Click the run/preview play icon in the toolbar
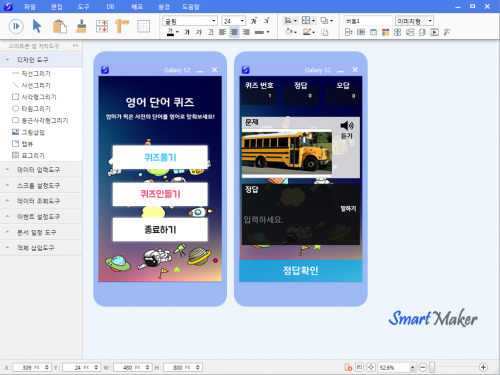The width and height of the screenshot is (500, 375). point(16,26)
